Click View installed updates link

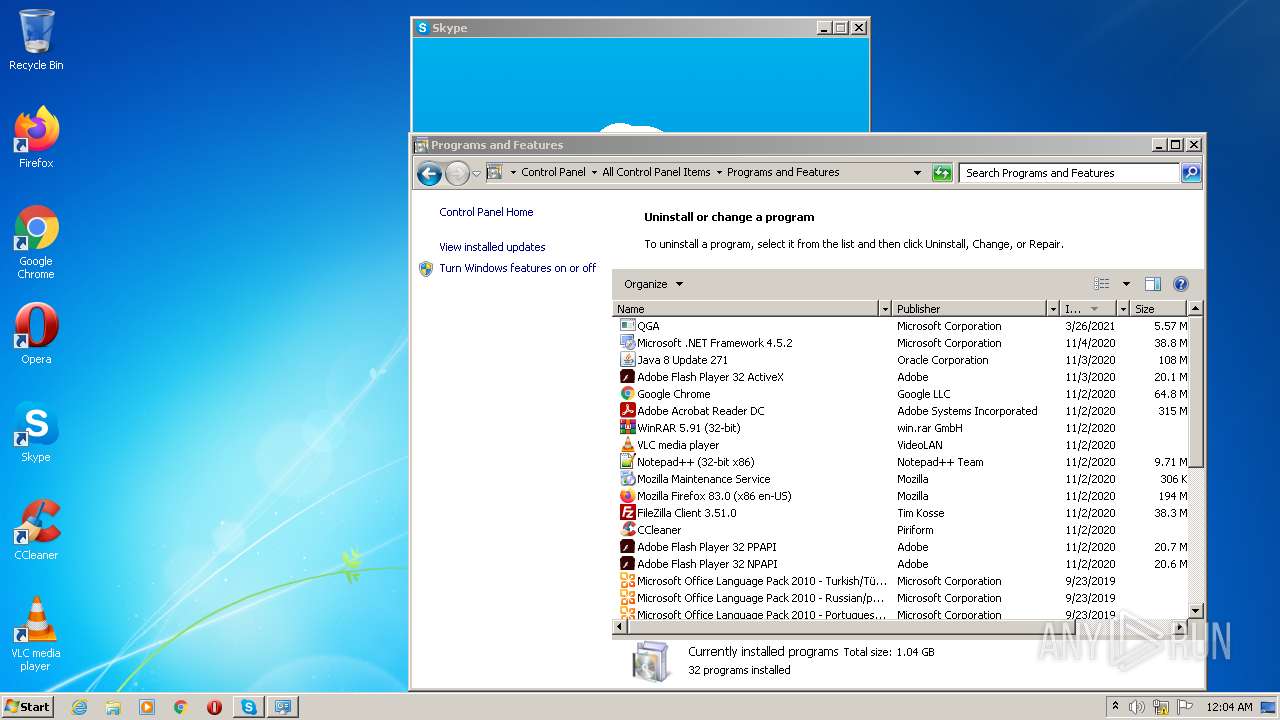[492, 247]
